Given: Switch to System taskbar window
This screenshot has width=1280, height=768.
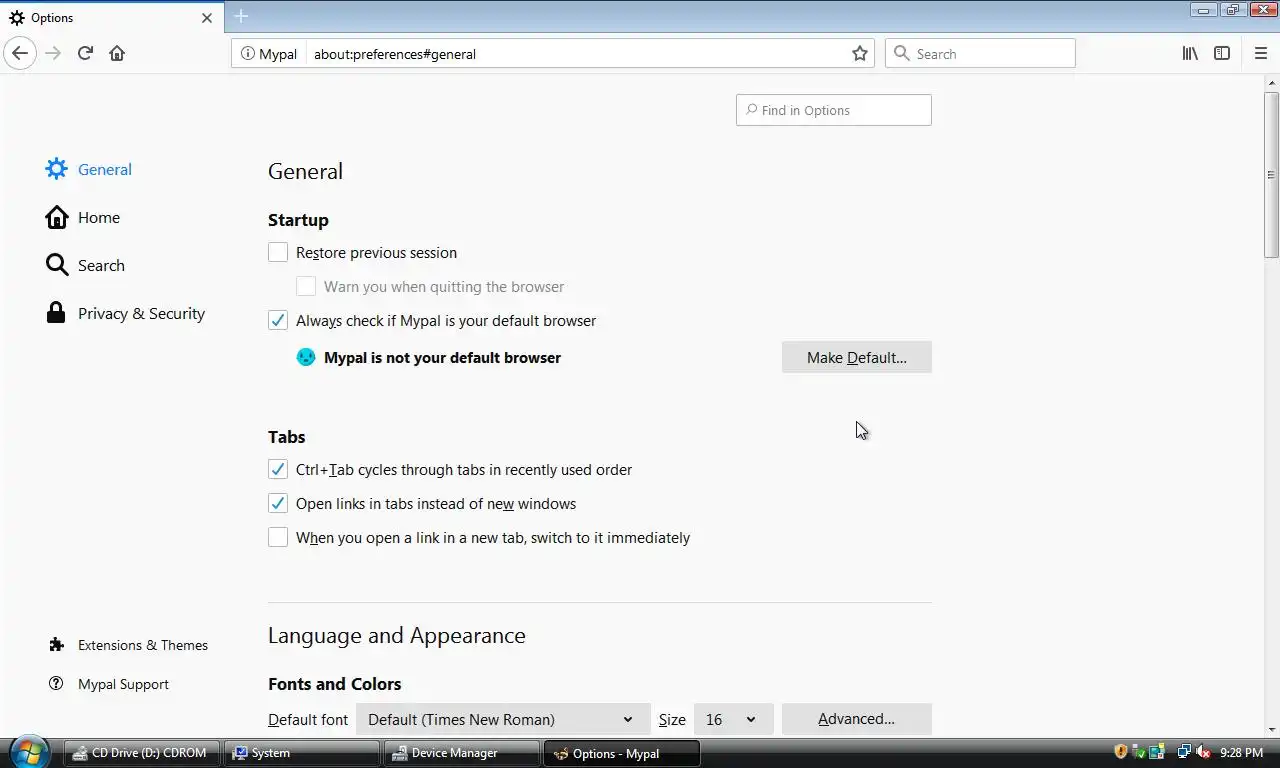Looking at the screenshot, I should pos(301,753).
